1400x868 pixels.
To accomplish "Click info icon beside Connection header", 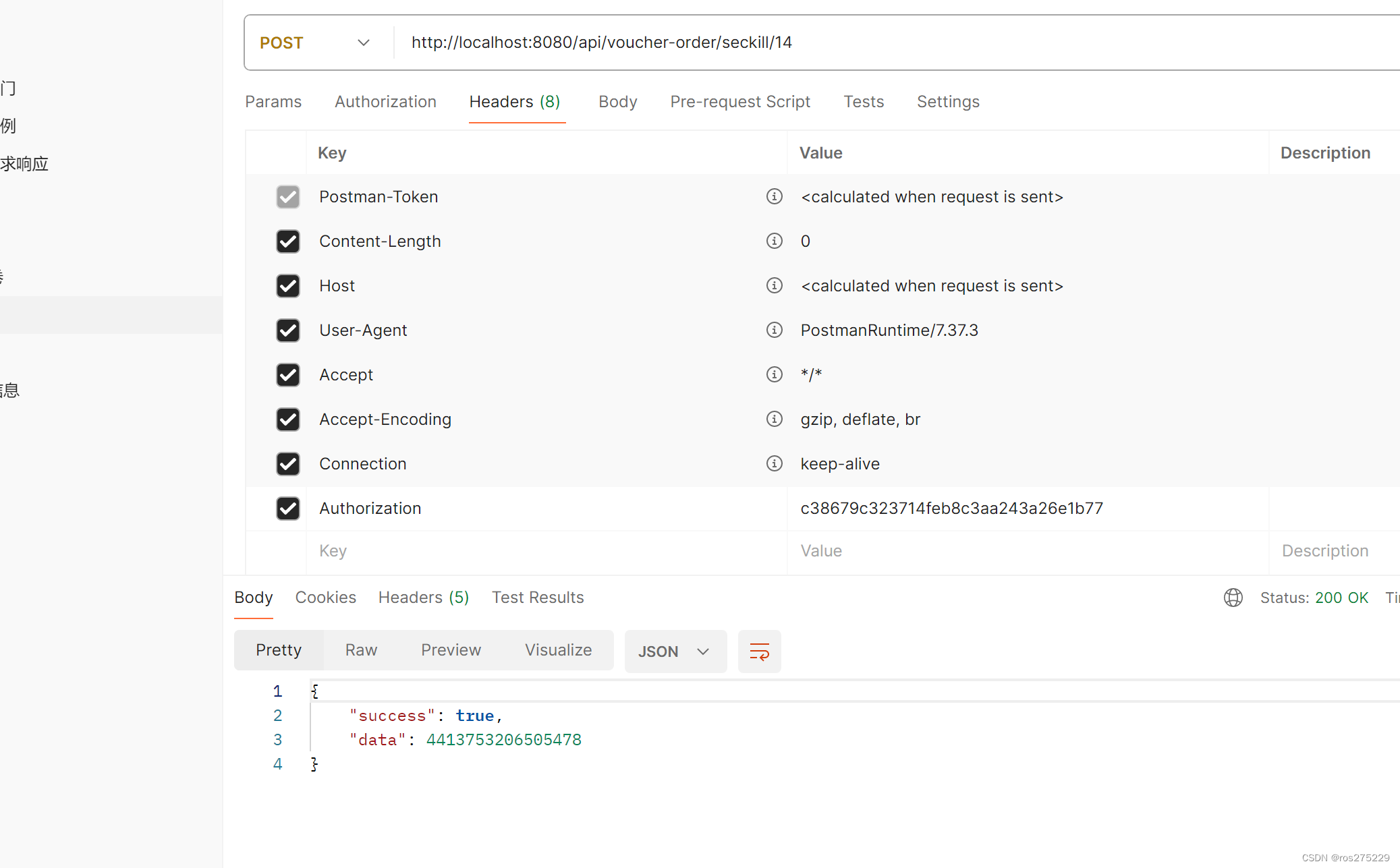I will [x=774, y=463].
